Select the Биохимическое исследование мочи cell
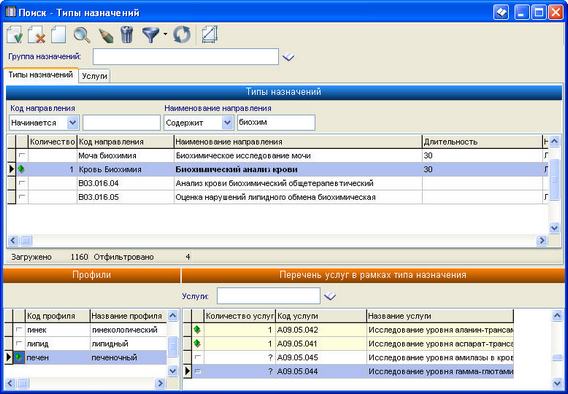 click(x=298, y=155)
